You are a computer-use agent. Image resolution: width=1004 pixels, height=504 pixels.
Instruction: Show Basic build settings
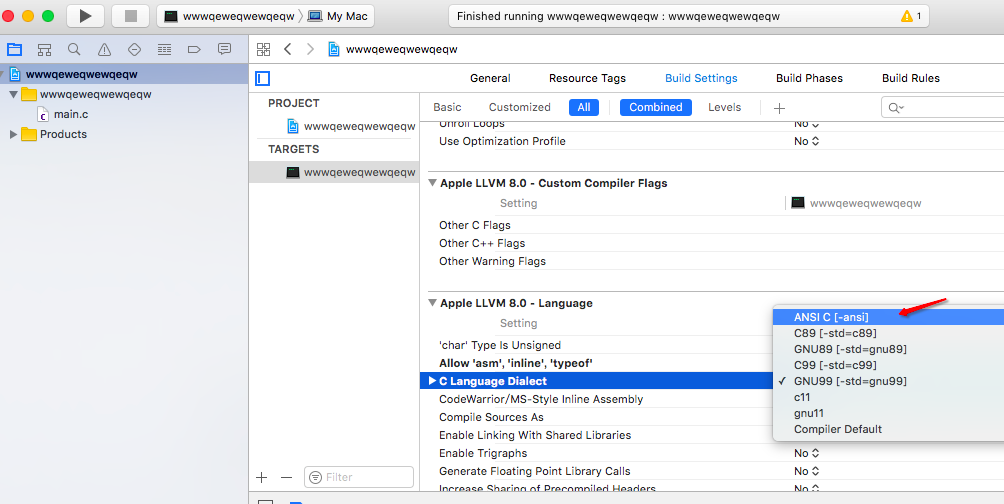click(x=447, y=108)
